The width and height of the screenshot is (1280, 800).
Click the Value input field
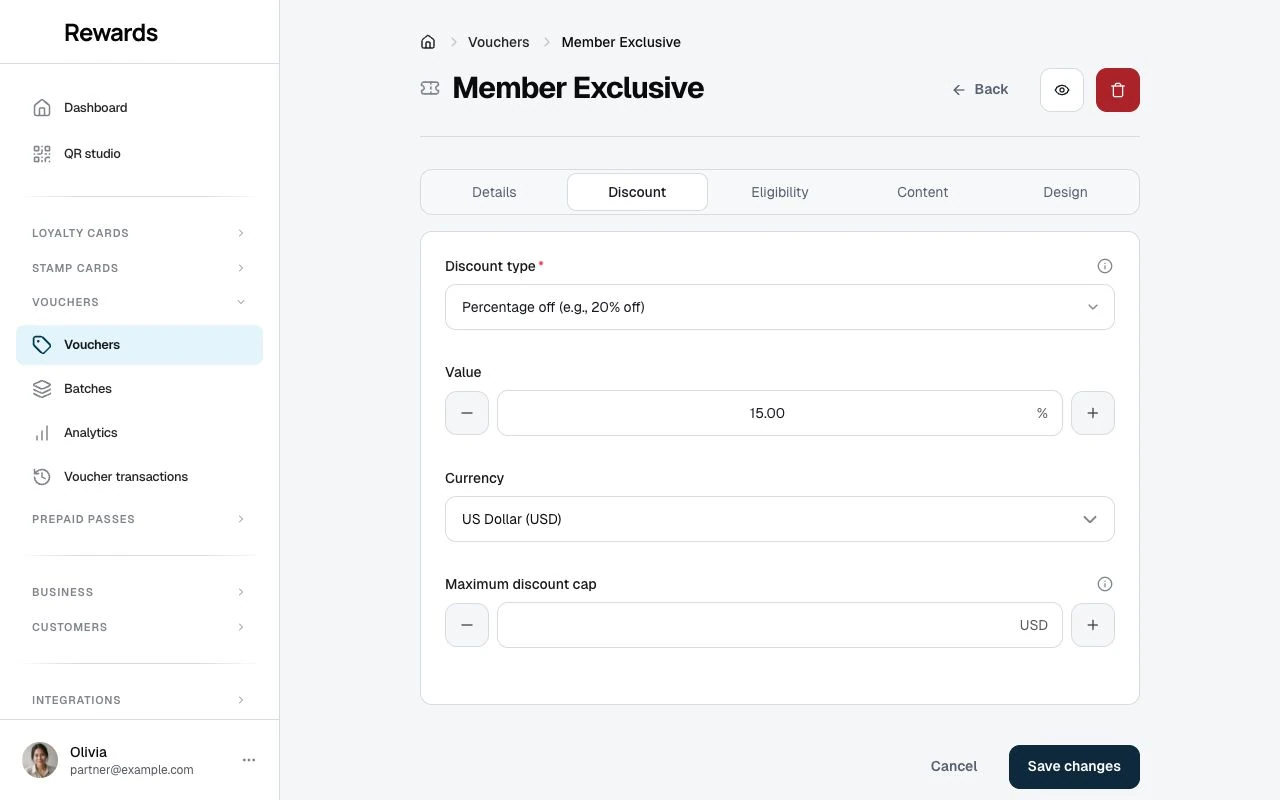coord(780,413)
